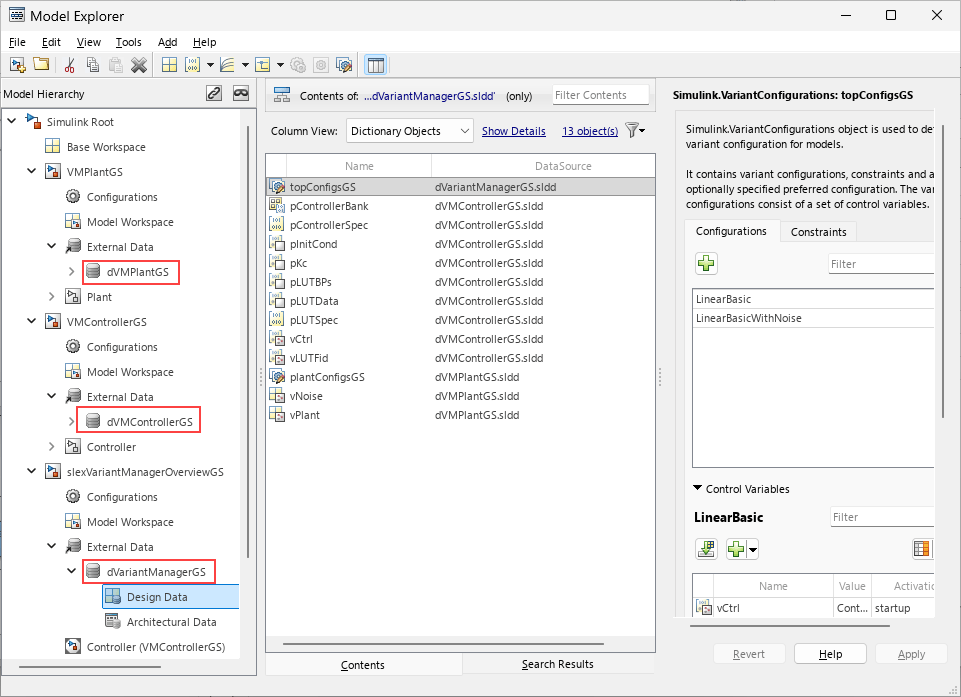Open the View menu
Viewport: 961px width, 697px height.
(88, 42)
